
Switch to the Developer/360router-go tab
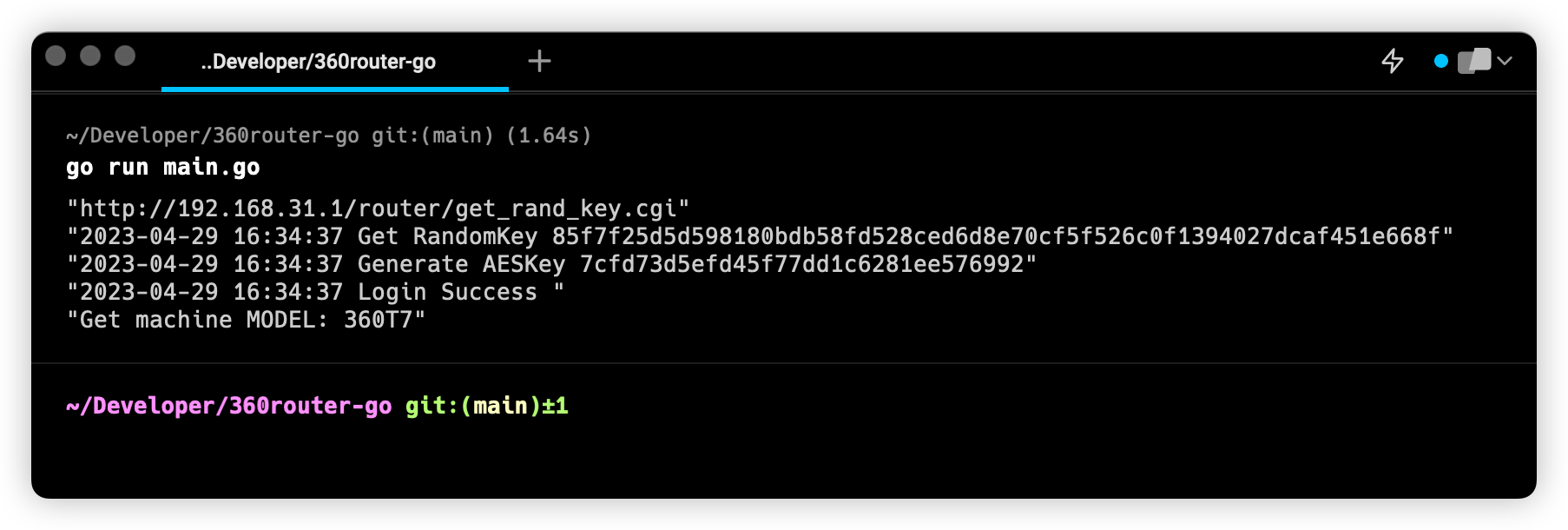(318, 62)
